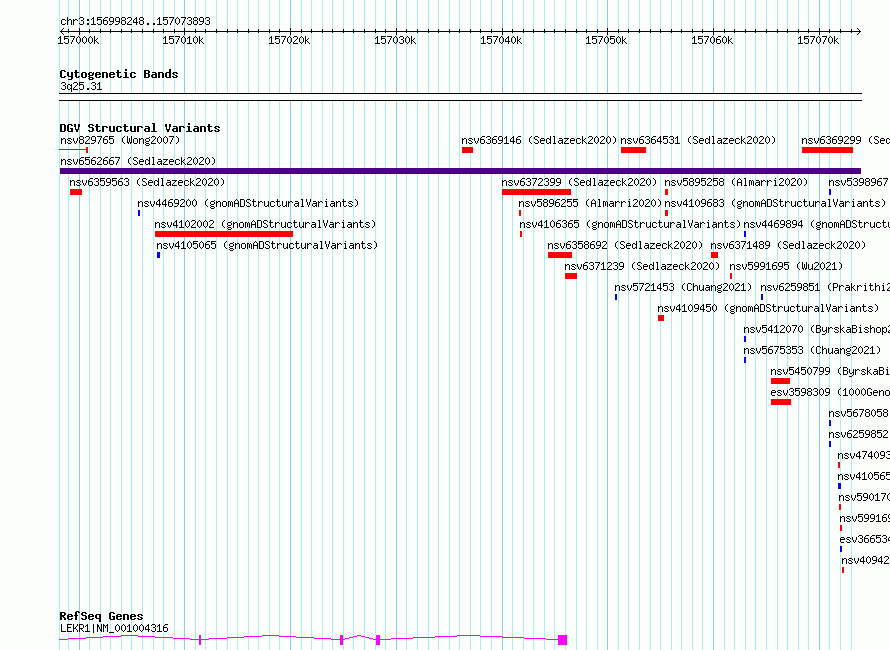
Task: Click nsv5412070 variant label
Action: pyautogui.click(x=817, y=329)
